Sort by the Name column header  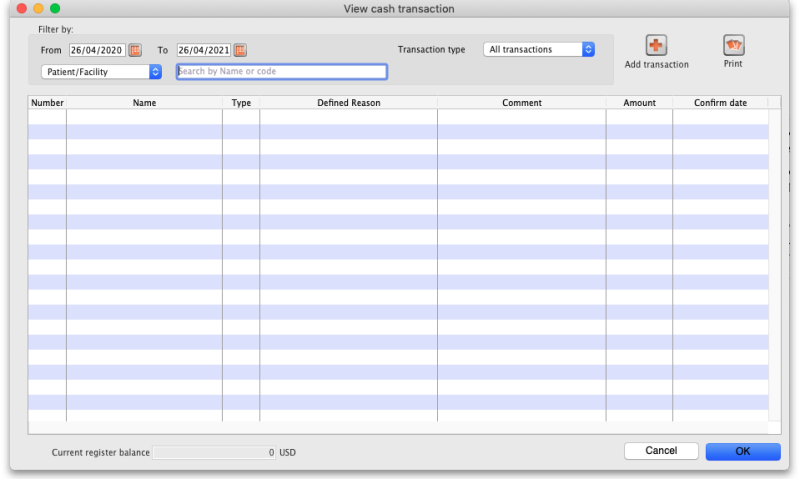144,103
